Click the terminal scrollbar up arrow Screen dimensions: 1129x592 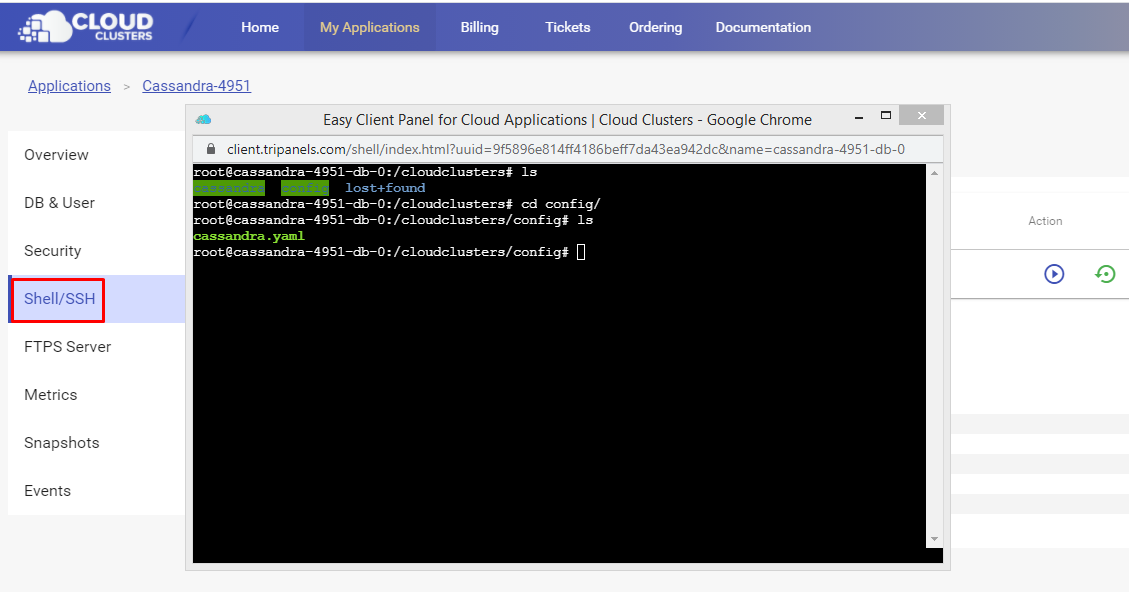pos(935,173)
